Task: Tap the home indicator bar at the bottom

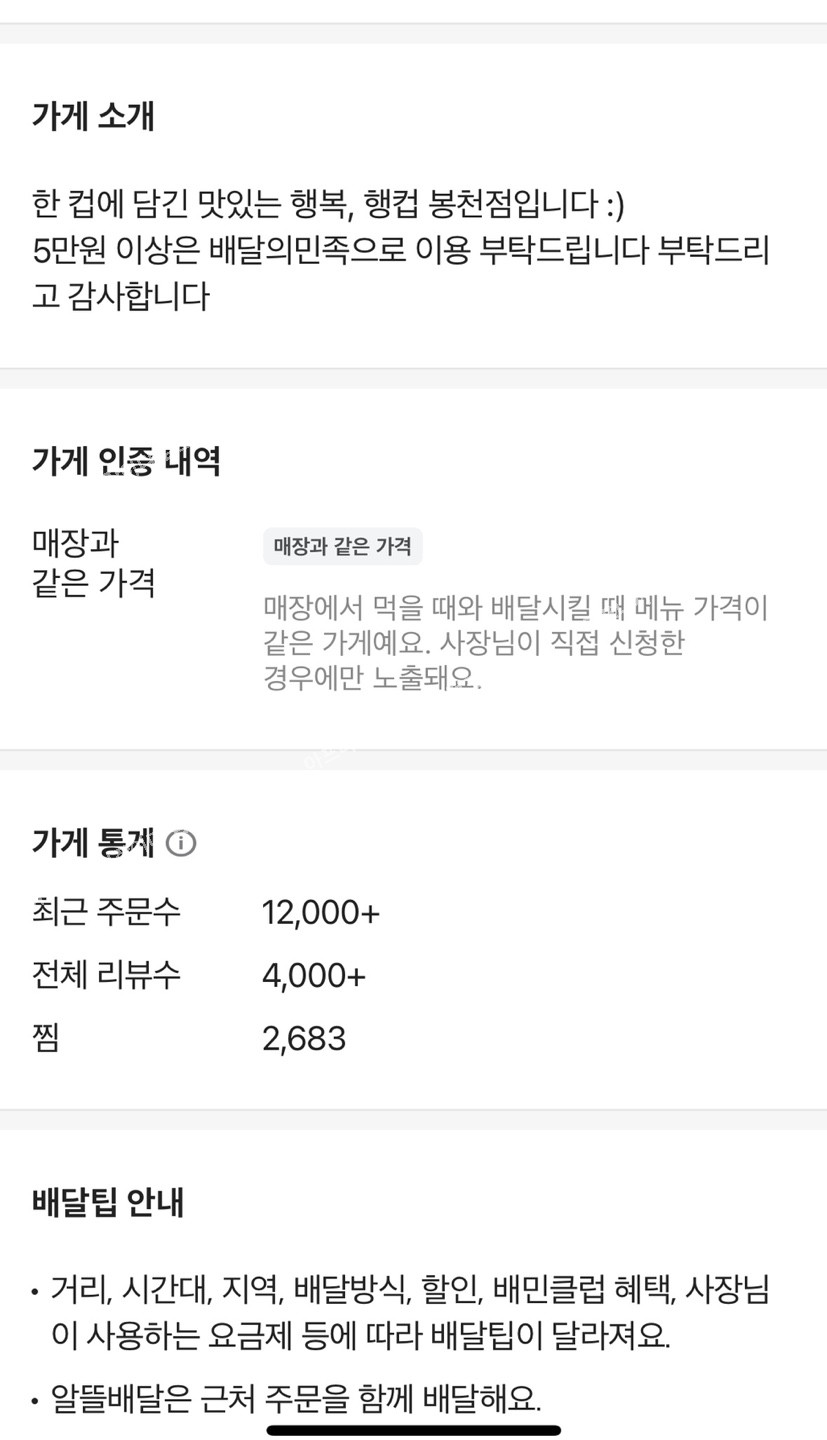Action: point(413,1430)
